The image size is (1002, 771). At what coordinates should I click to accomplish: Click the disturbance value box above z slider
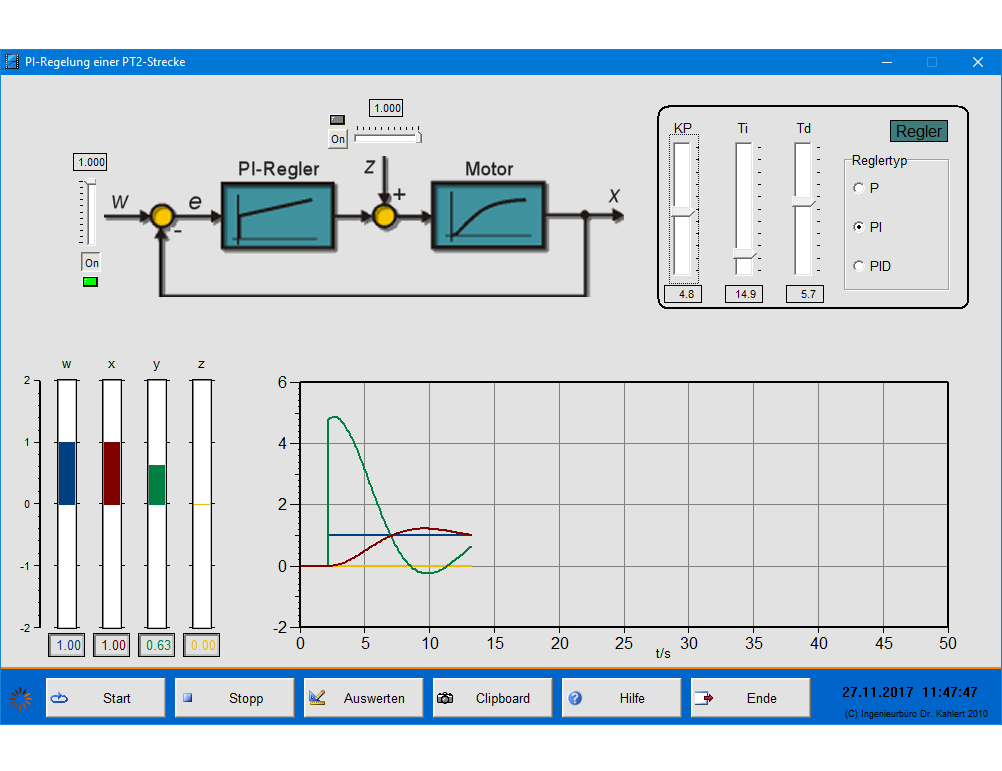point(386,108)
